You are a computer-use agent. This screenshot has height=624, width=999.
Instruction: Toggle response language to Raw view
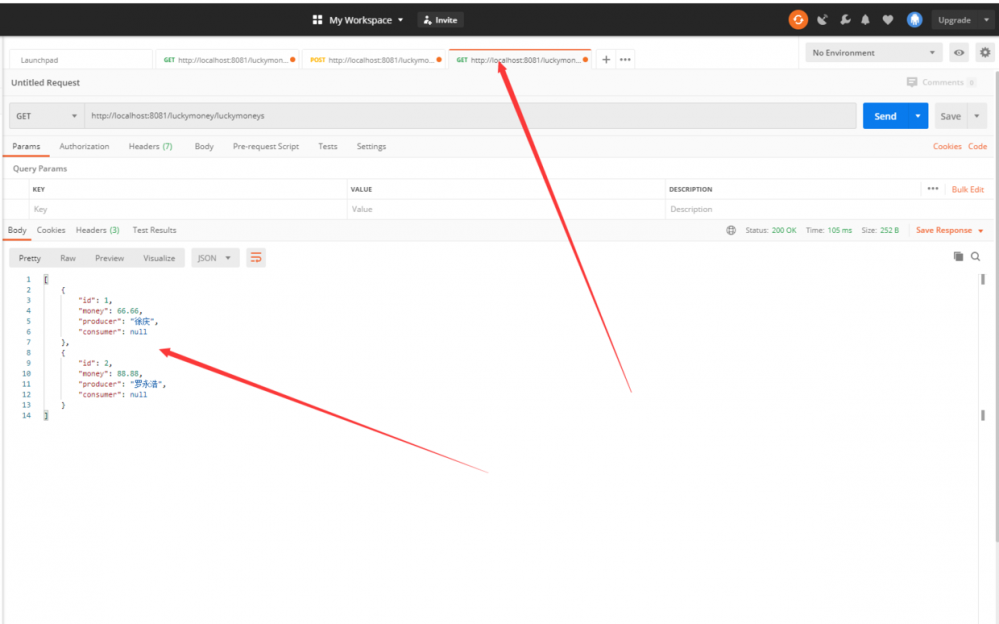[x=67, y=257]
